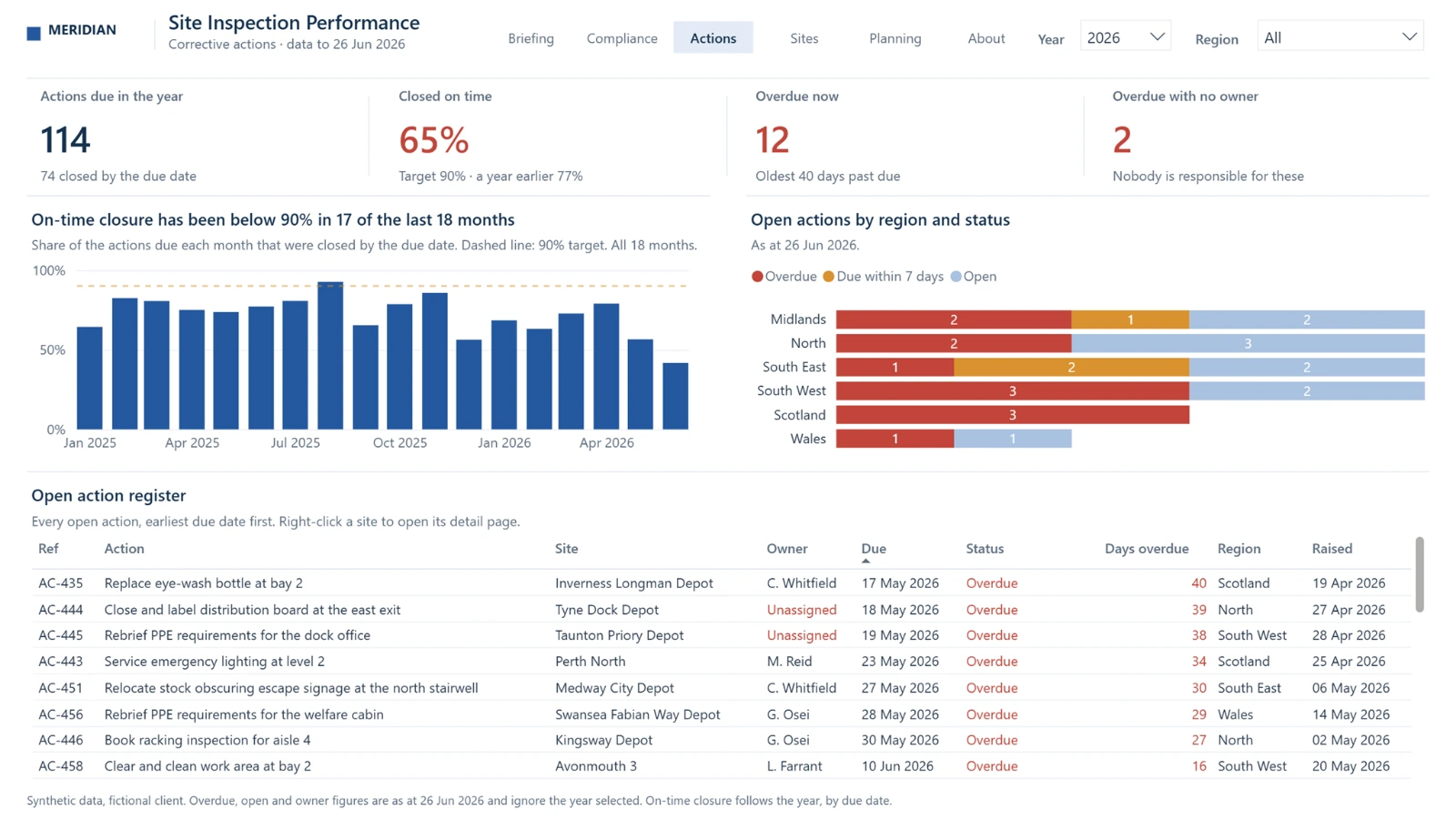Image resolution: width=1456 pixels, height=820 pixels.
Task: Click the Overdue red legend dot
Action: coord(757,277)
